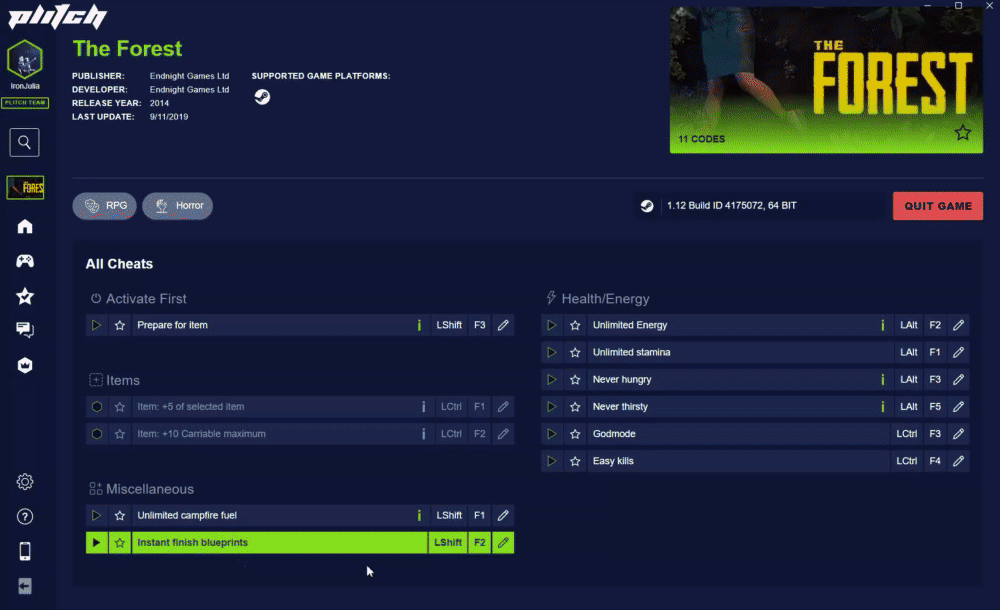Screen dimensions: 1000x610
Task: Show info for the Never thirsty cheat
Action: (883, 406)
